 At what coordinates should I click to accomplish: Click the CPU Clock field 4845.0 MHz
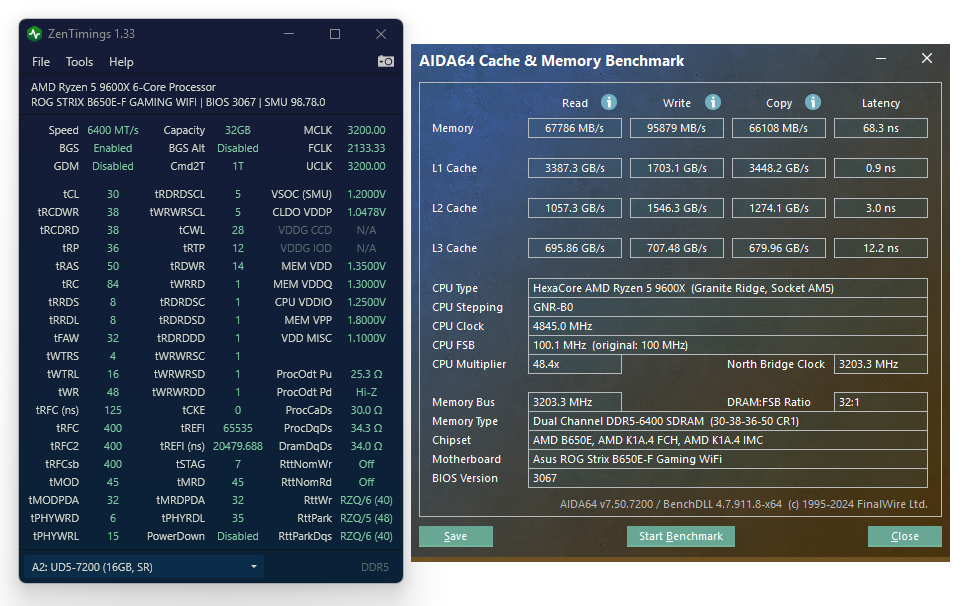[728, 326]
